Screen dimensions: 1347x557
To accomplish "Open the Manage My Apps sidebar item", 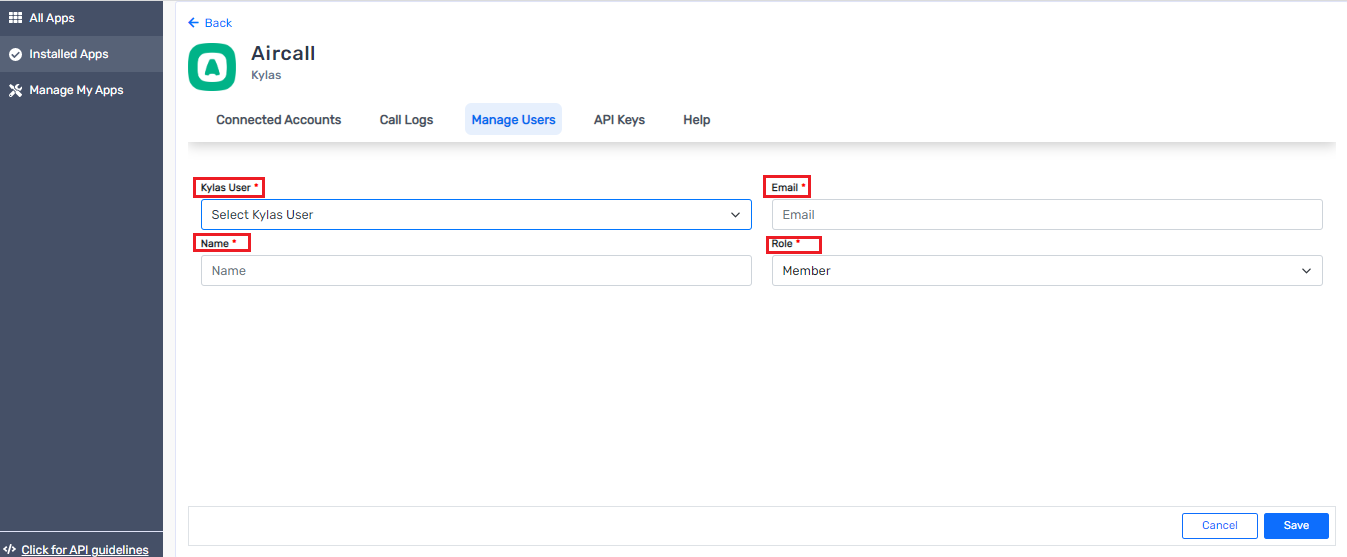I will [81, 90].
